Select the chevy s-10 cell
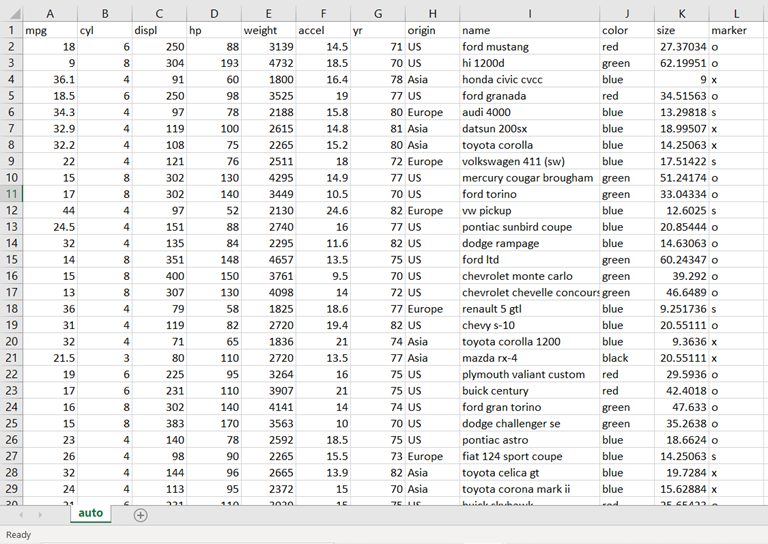Image resolution: width=768 pixels, height=544 pixels. [529, 325]
